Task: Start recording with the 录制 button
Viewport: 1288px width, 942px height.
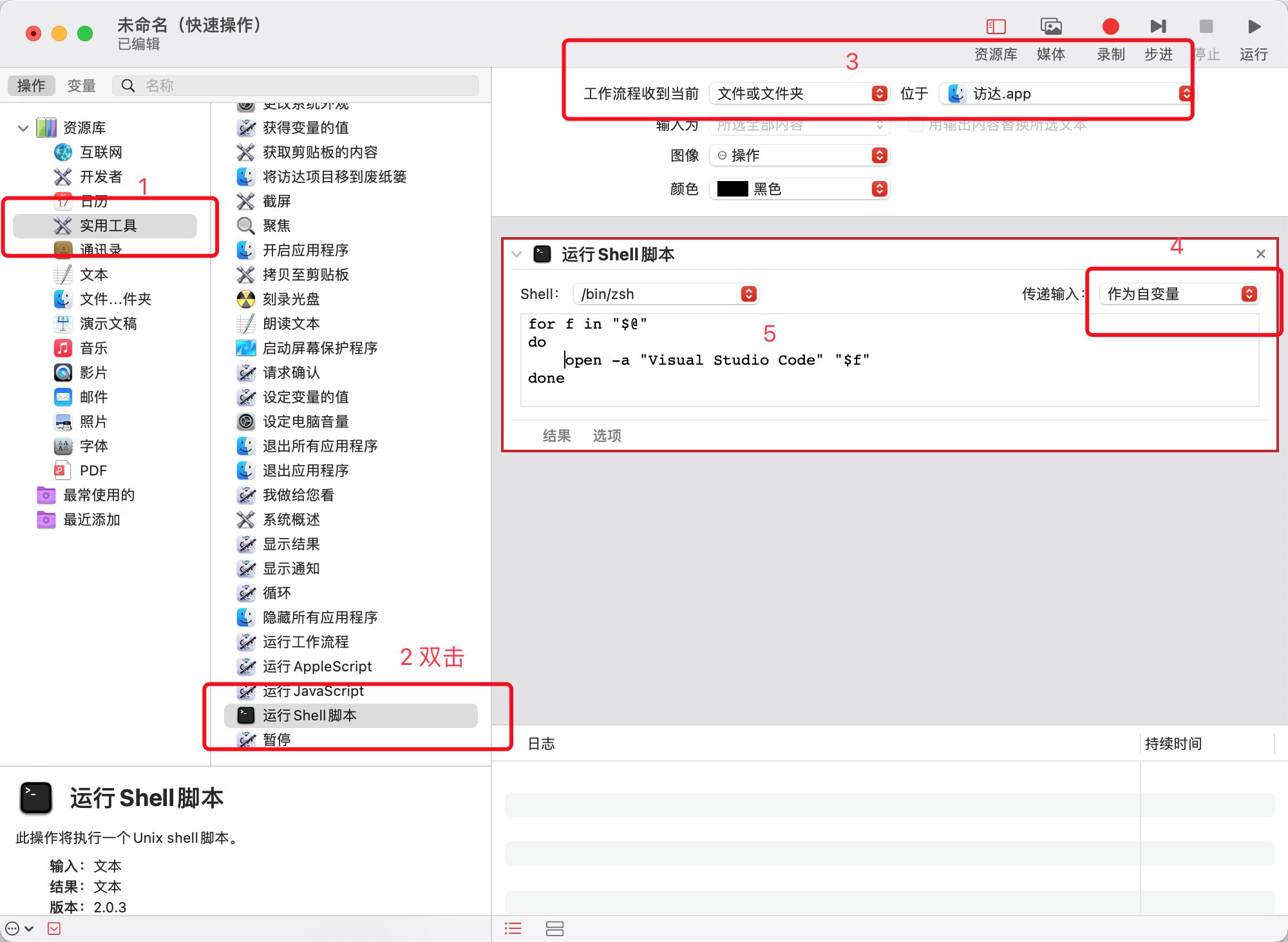Action: tap(1110, 27)
